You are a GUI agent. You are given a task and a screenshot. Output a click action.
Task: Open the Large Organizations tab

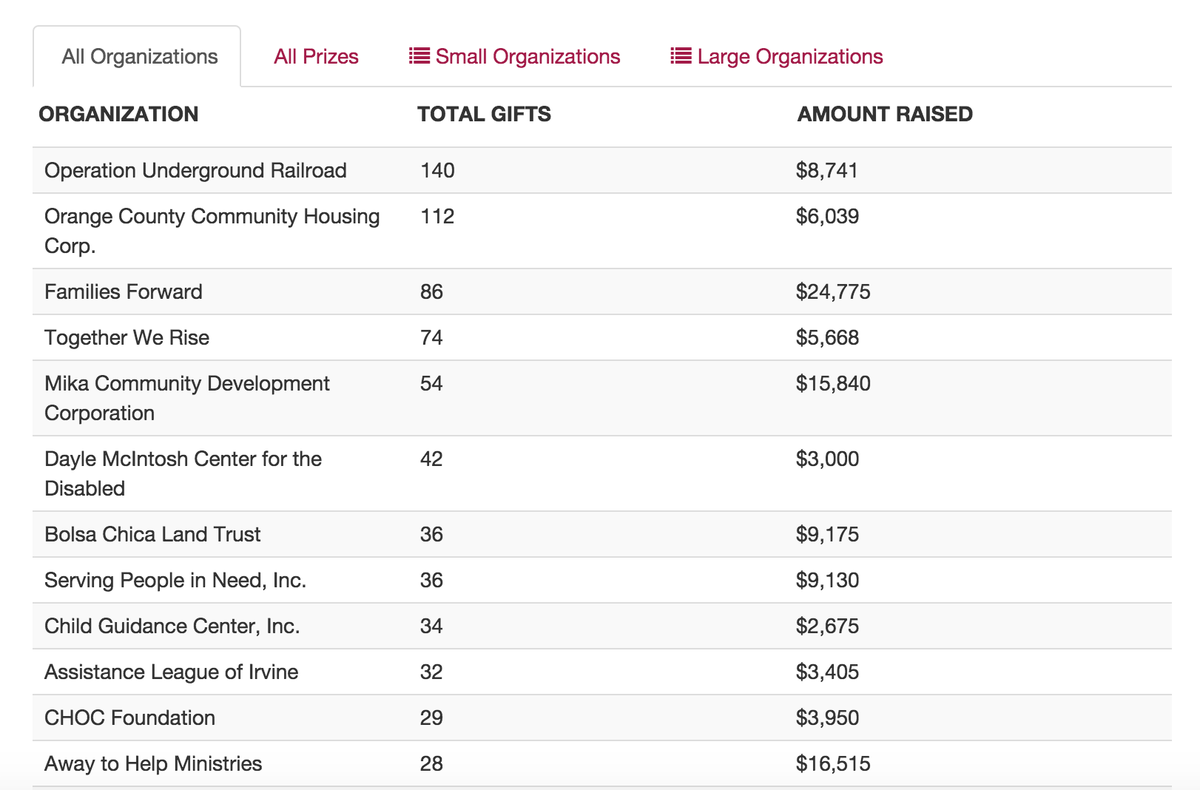coord(777,57)
